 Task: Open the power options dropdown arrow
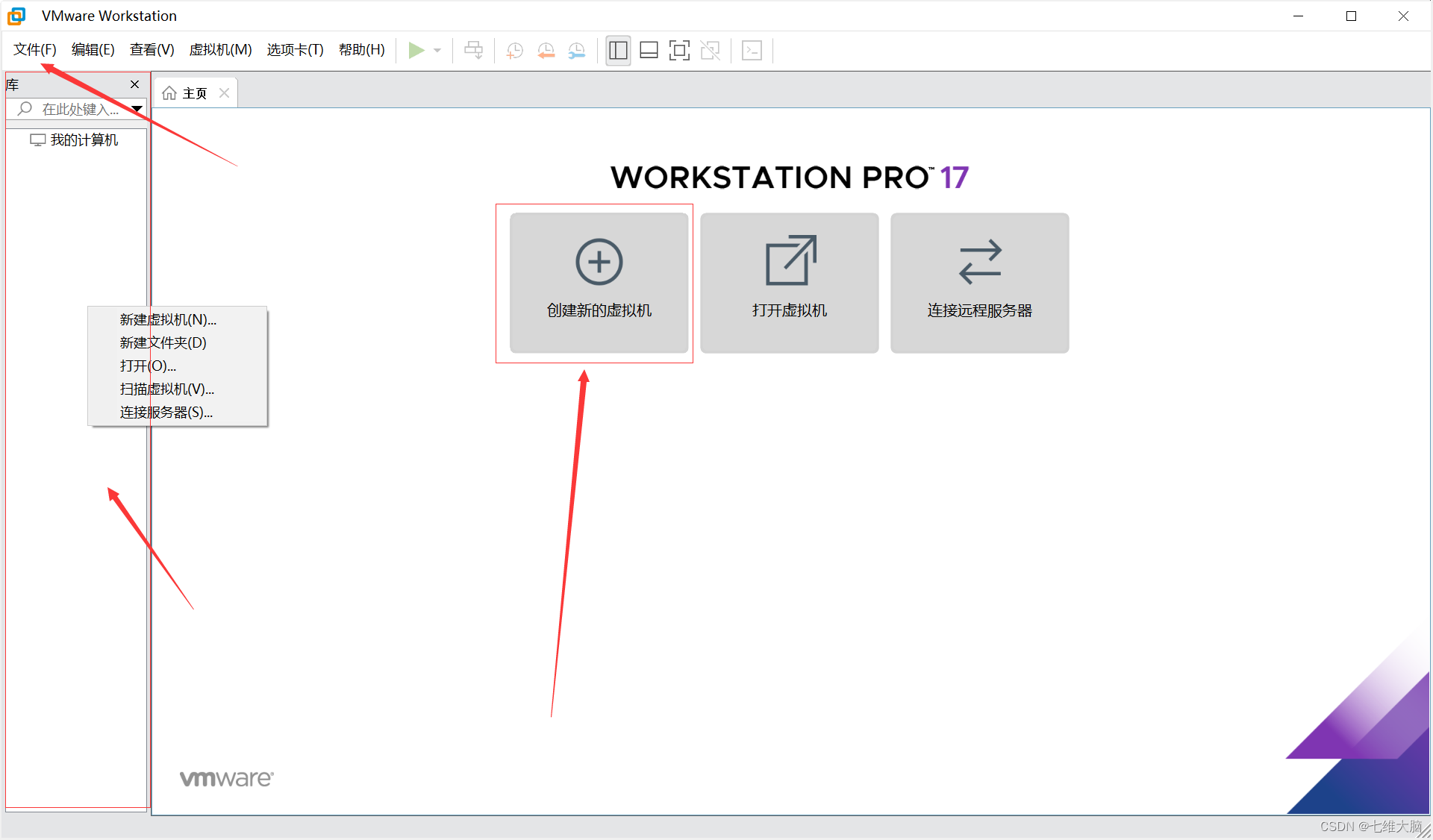tap(437, 51)
